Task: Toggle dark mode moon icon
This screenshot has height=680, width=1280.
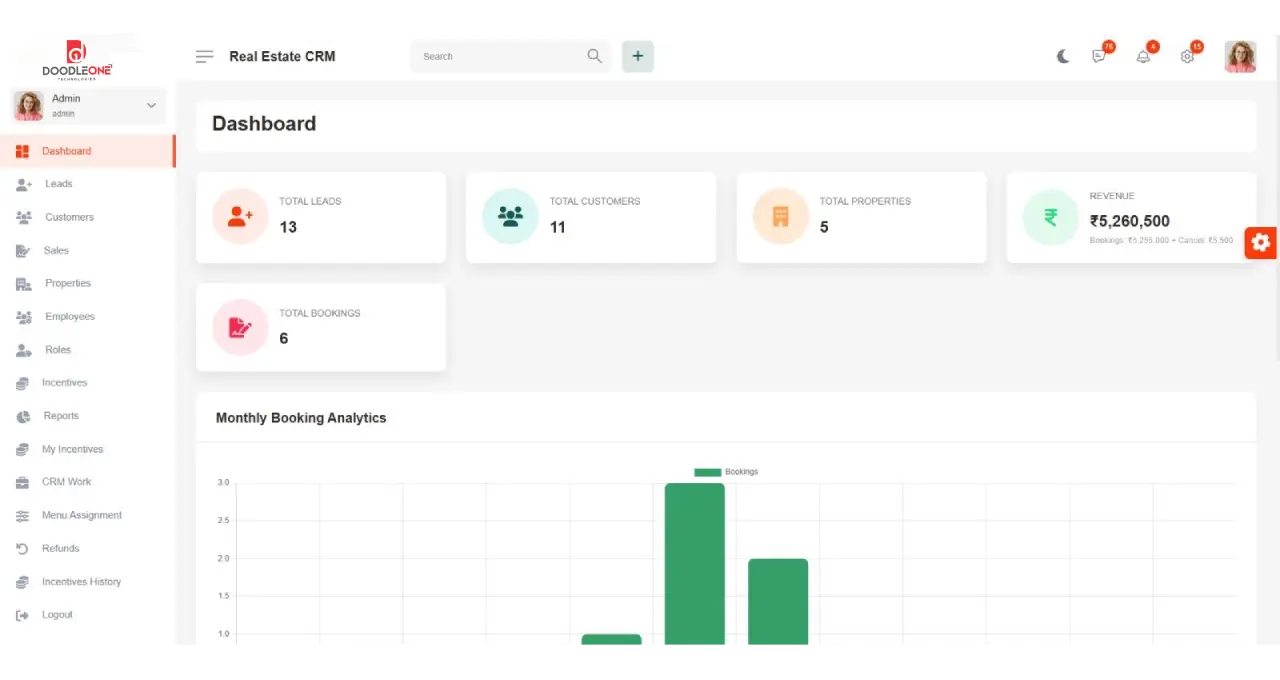Action: tap(1063, 56)
